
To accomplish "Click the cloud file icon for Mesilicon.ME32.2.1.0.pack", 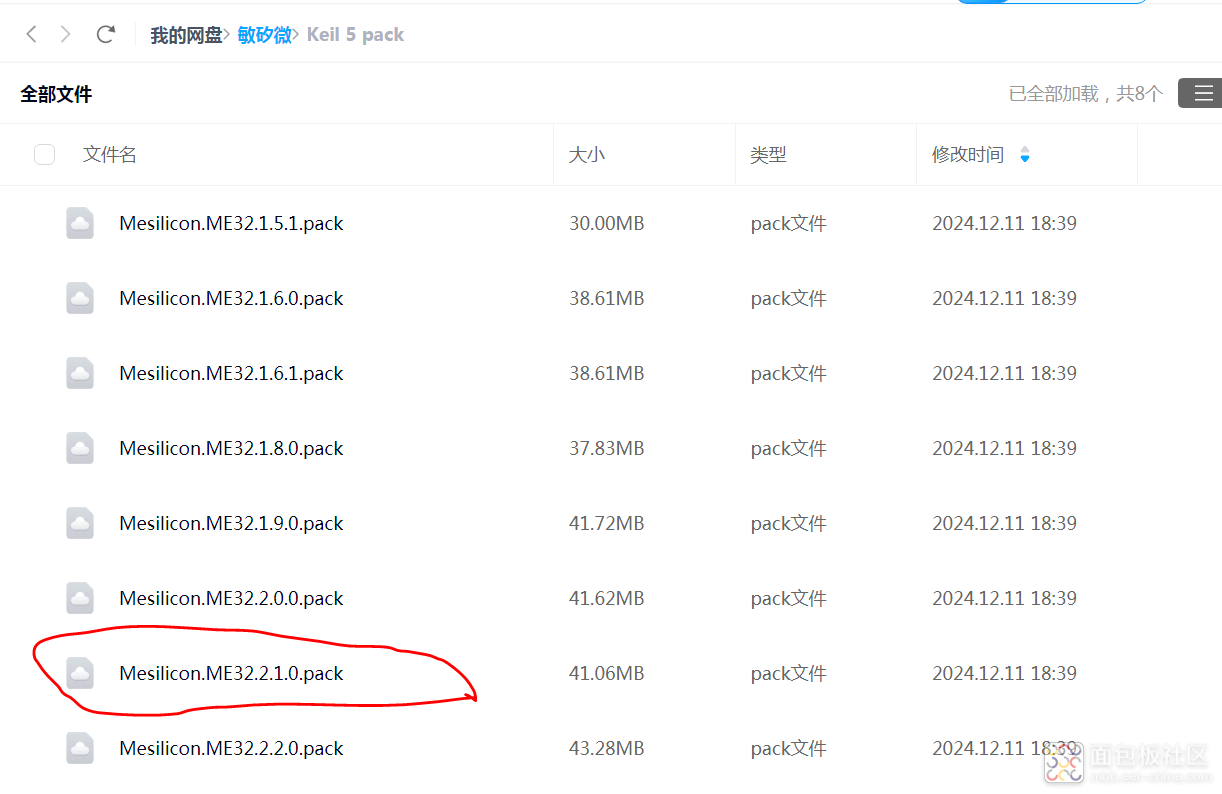I will point(80,673).
